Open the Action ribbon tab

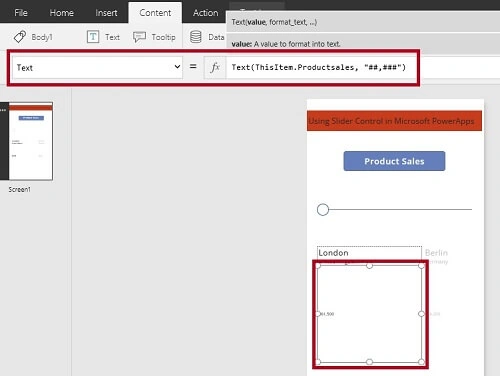tap(205, 13)
